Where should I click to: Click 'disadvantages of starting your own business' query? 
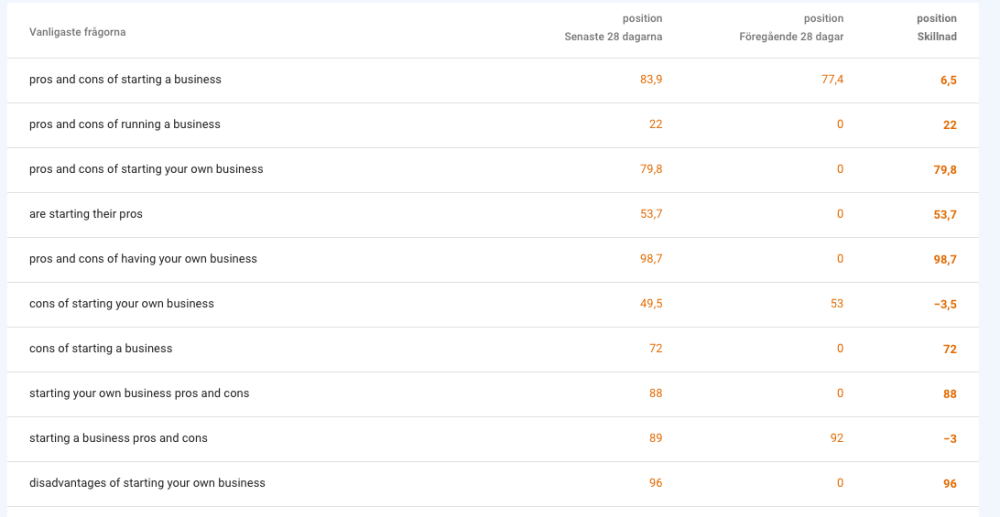(x=147, y=483)
